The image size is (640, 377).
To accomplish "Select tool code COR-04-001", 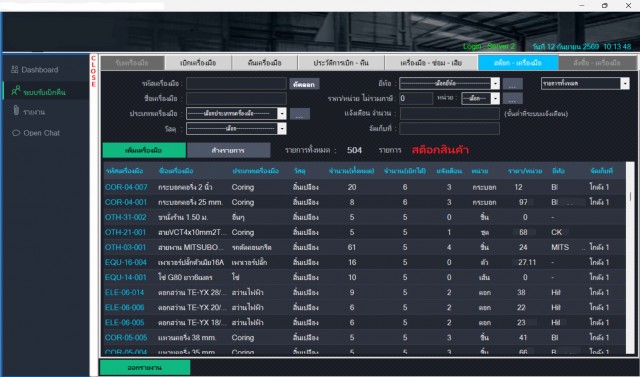I will 126,202.
